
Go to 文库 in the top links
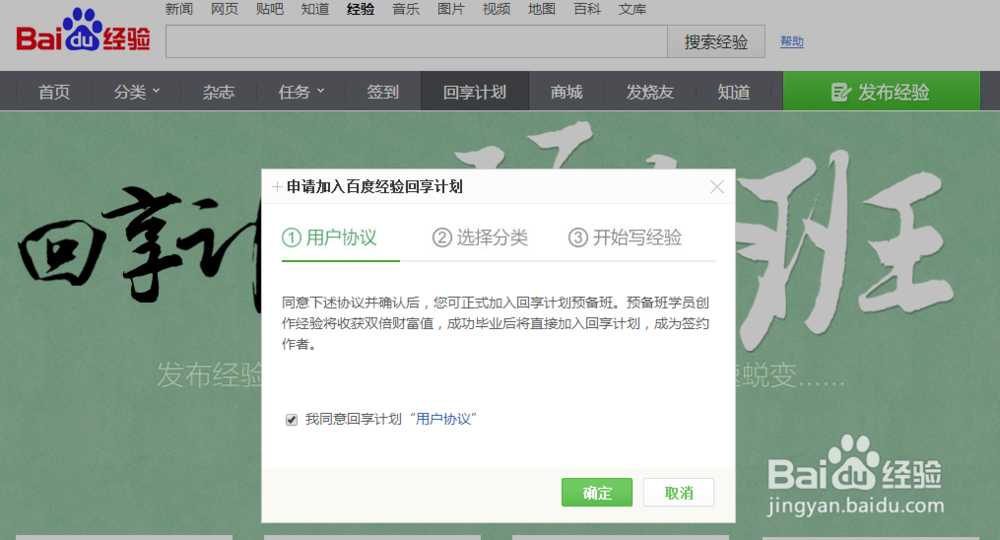[632, 9]
